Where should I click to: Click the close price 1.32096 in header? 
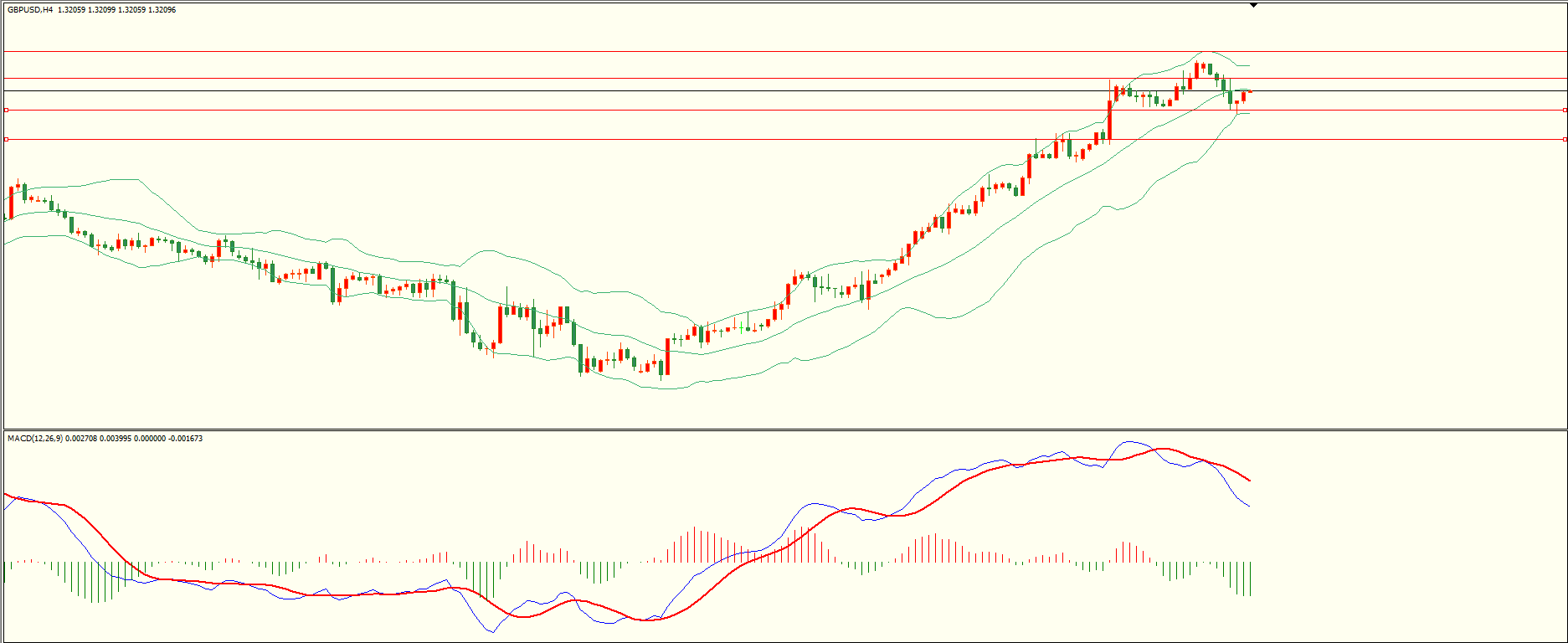tap(162, 10)
